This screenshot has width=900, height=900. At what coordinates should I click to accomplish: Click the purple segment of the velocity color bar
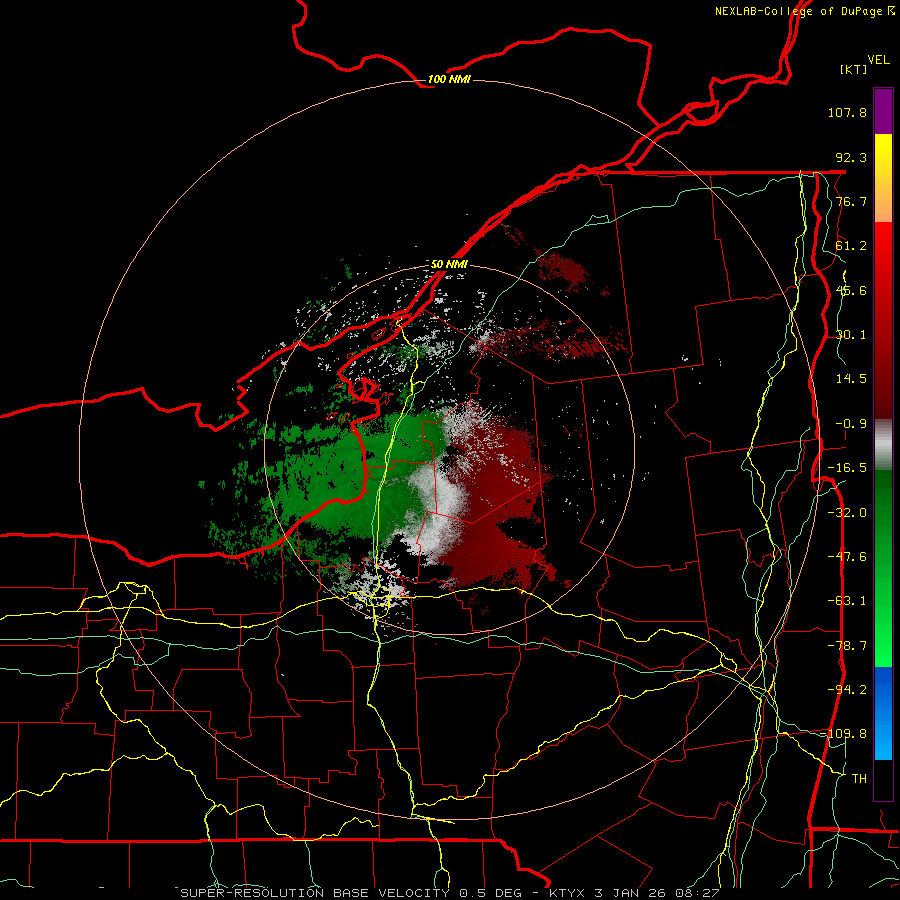click(883, 111)
